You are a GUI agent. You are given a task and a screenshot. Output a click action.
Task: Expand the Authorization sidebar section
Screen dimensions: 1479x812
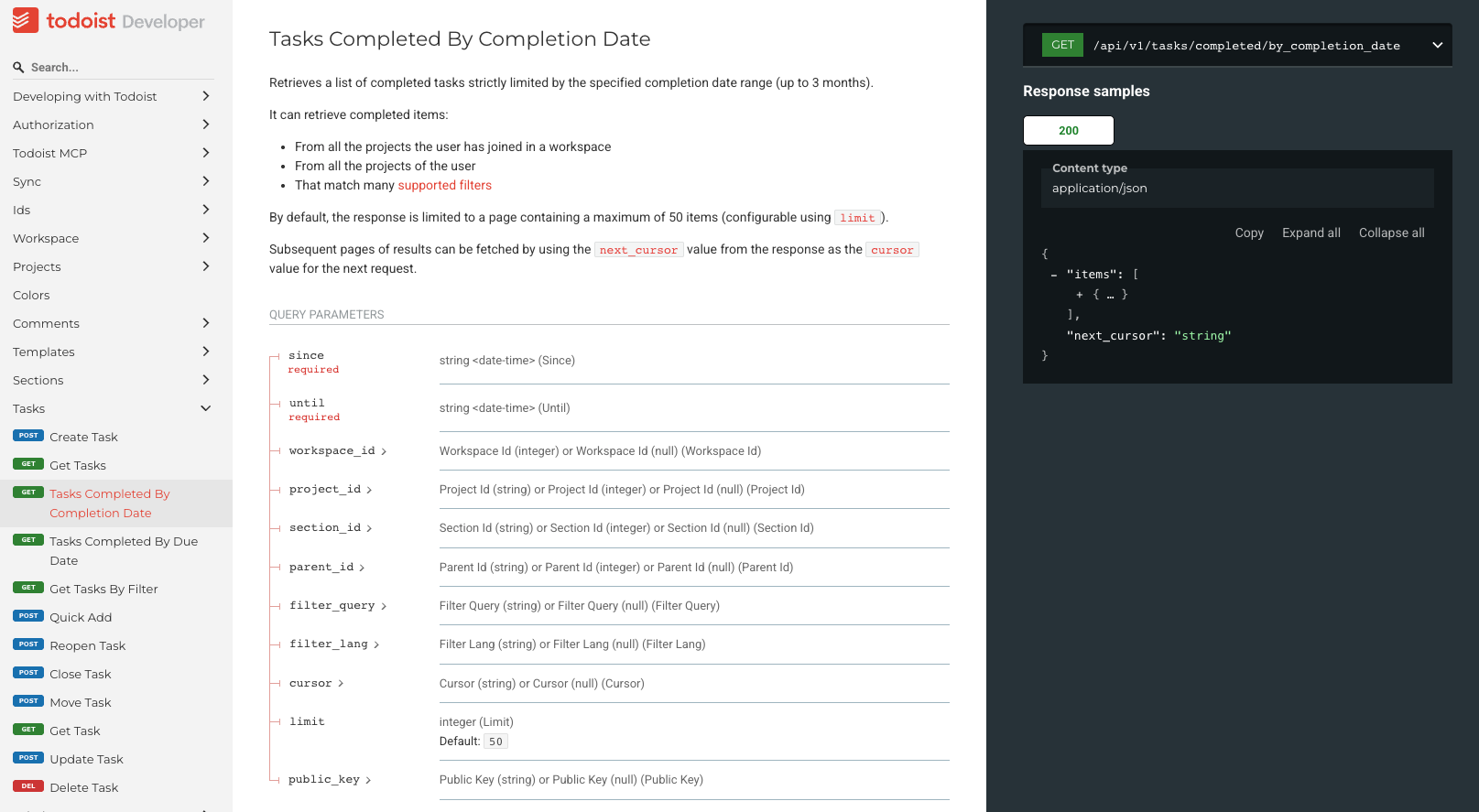tap(205, 125)
